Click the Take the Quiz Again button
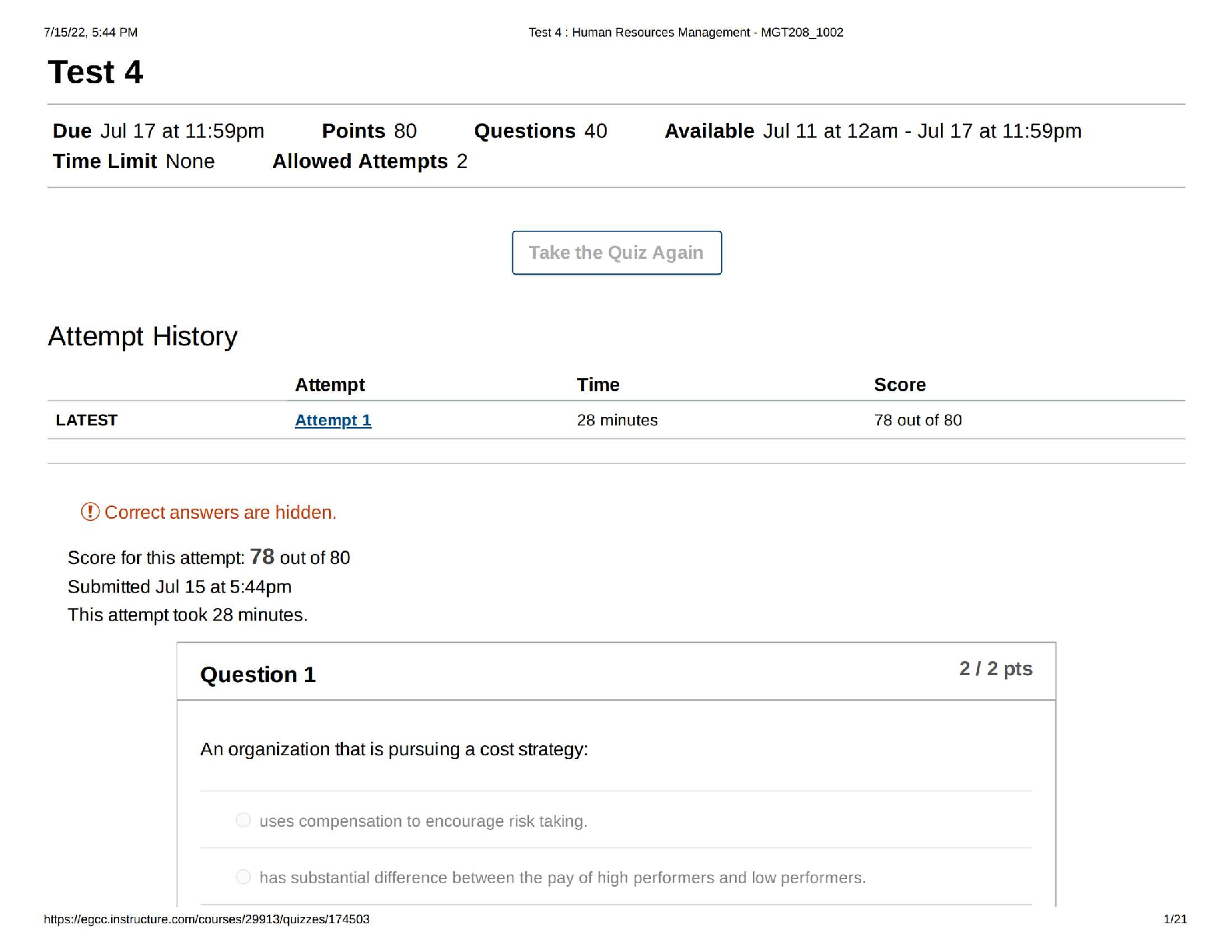The image size is (1232, 952). 616,253
